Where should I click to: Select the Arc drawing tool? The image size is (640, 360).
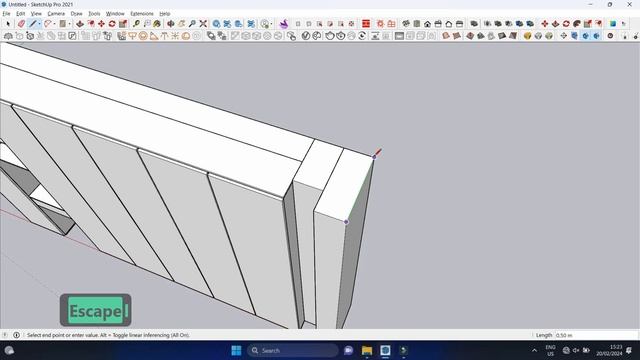(x=48, y=24)
